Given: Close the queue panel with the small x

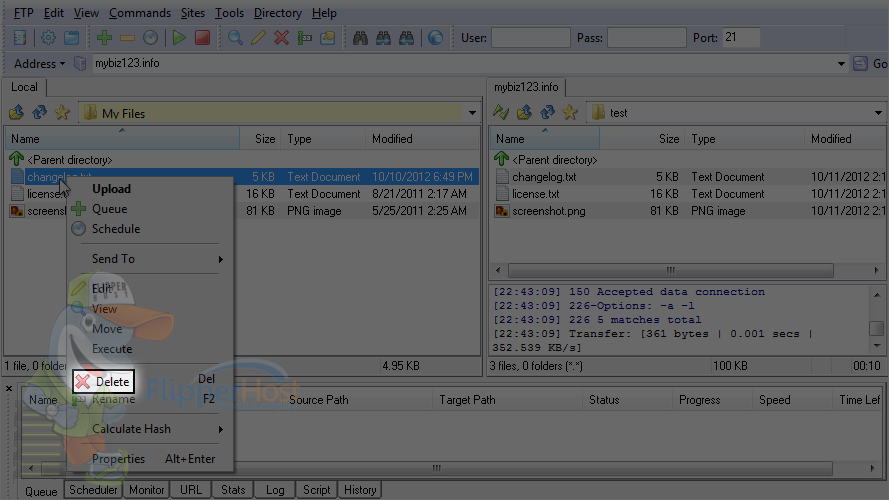Looking at the screenshot, I should (x=9, y=388).
